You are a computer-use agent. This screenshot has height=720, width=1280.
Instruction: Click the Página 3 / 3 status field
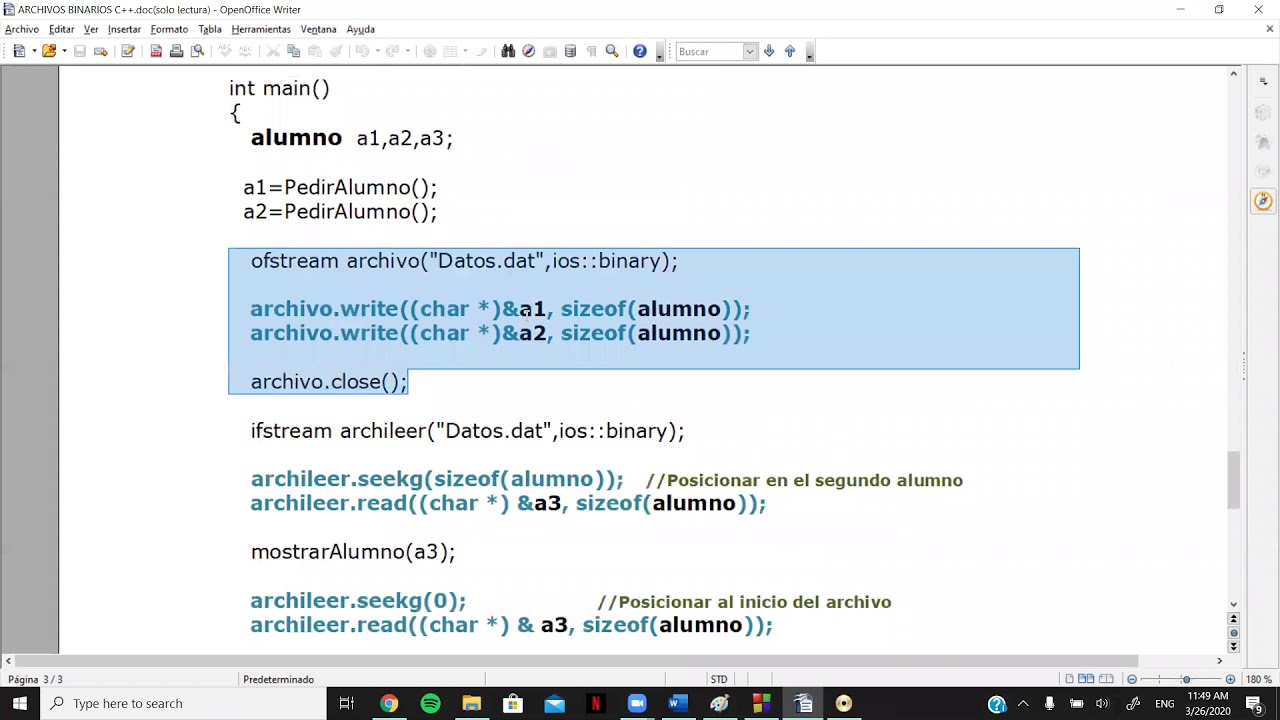35,679
